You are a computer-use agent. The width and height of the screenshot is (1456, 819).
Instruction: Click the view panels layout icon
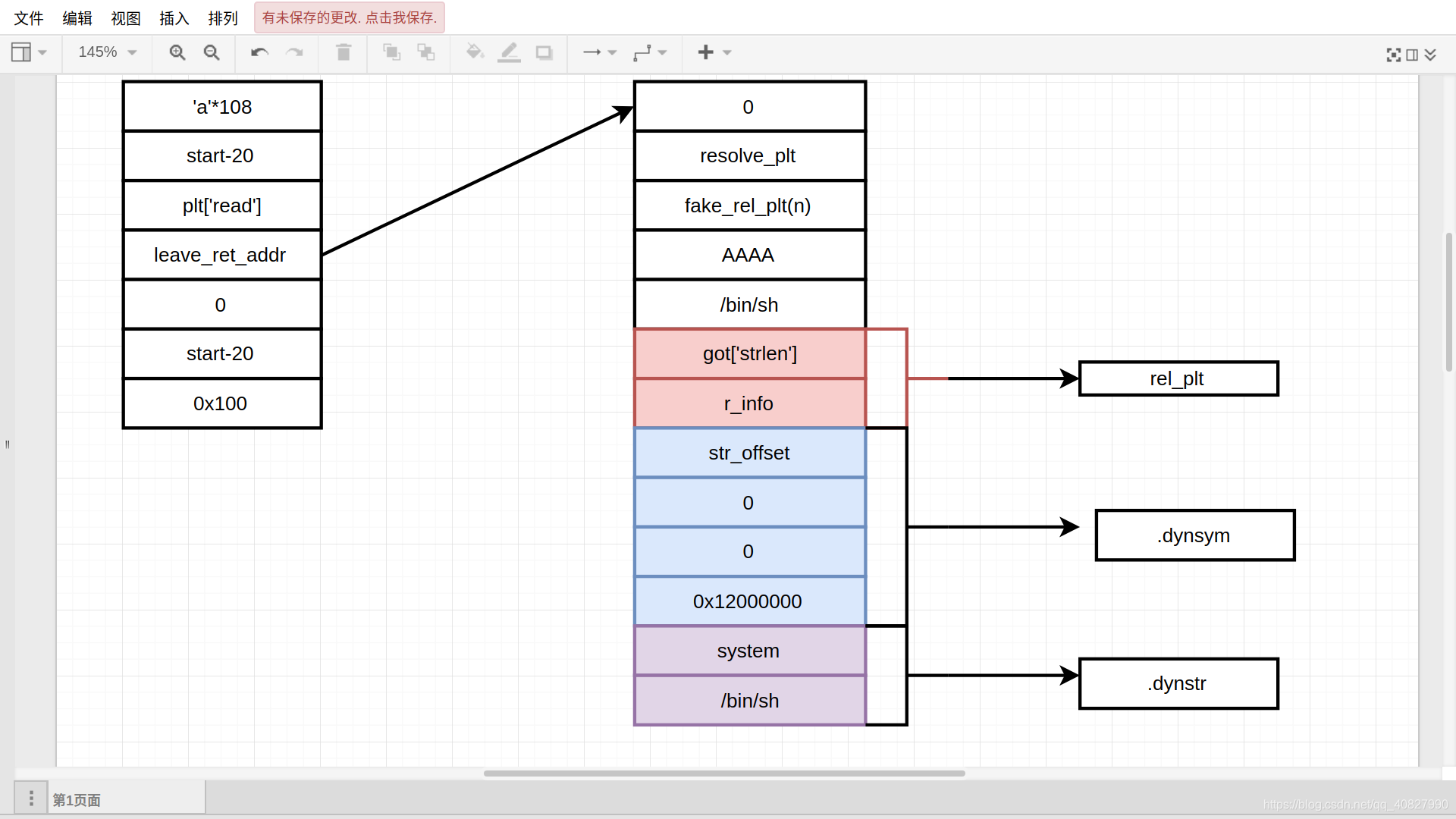(x=21, y=52)
